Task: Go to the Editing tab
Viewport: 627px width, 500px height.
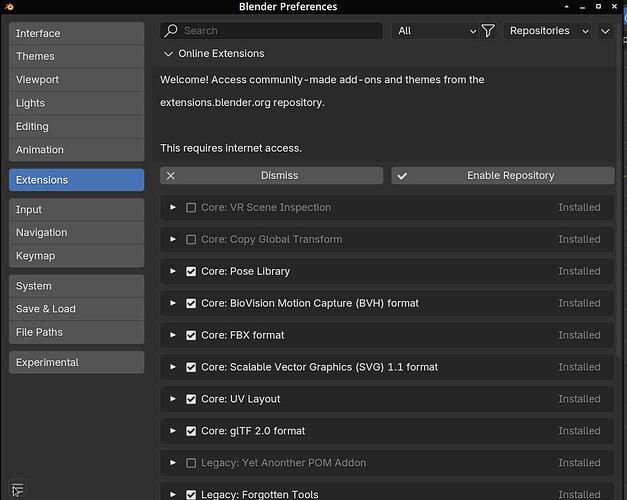Action: (76, 126)
